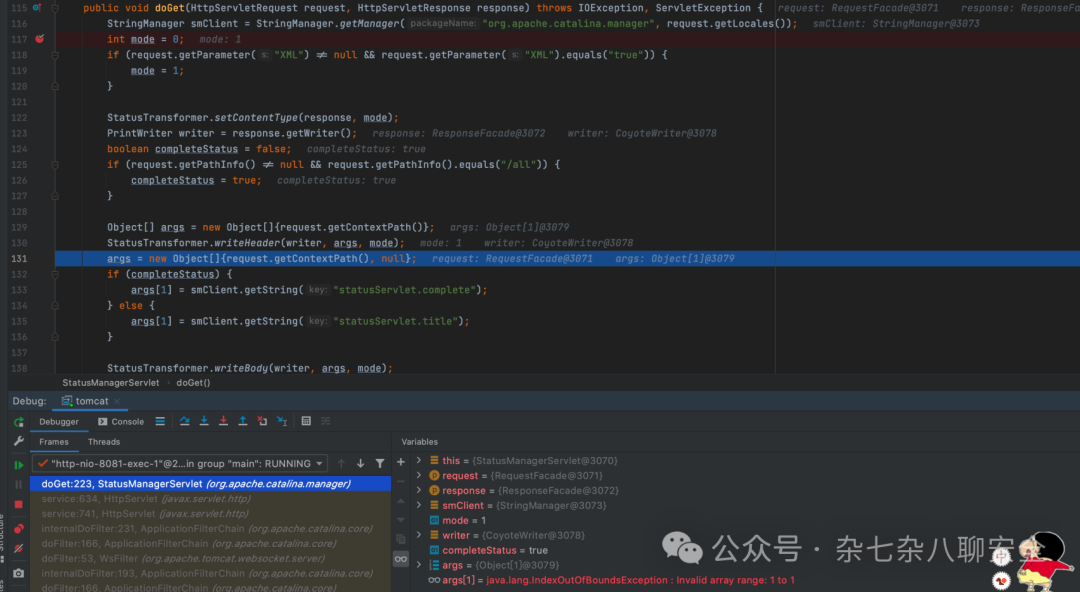Move watch down in Variables panel

[x=401, y=520]
